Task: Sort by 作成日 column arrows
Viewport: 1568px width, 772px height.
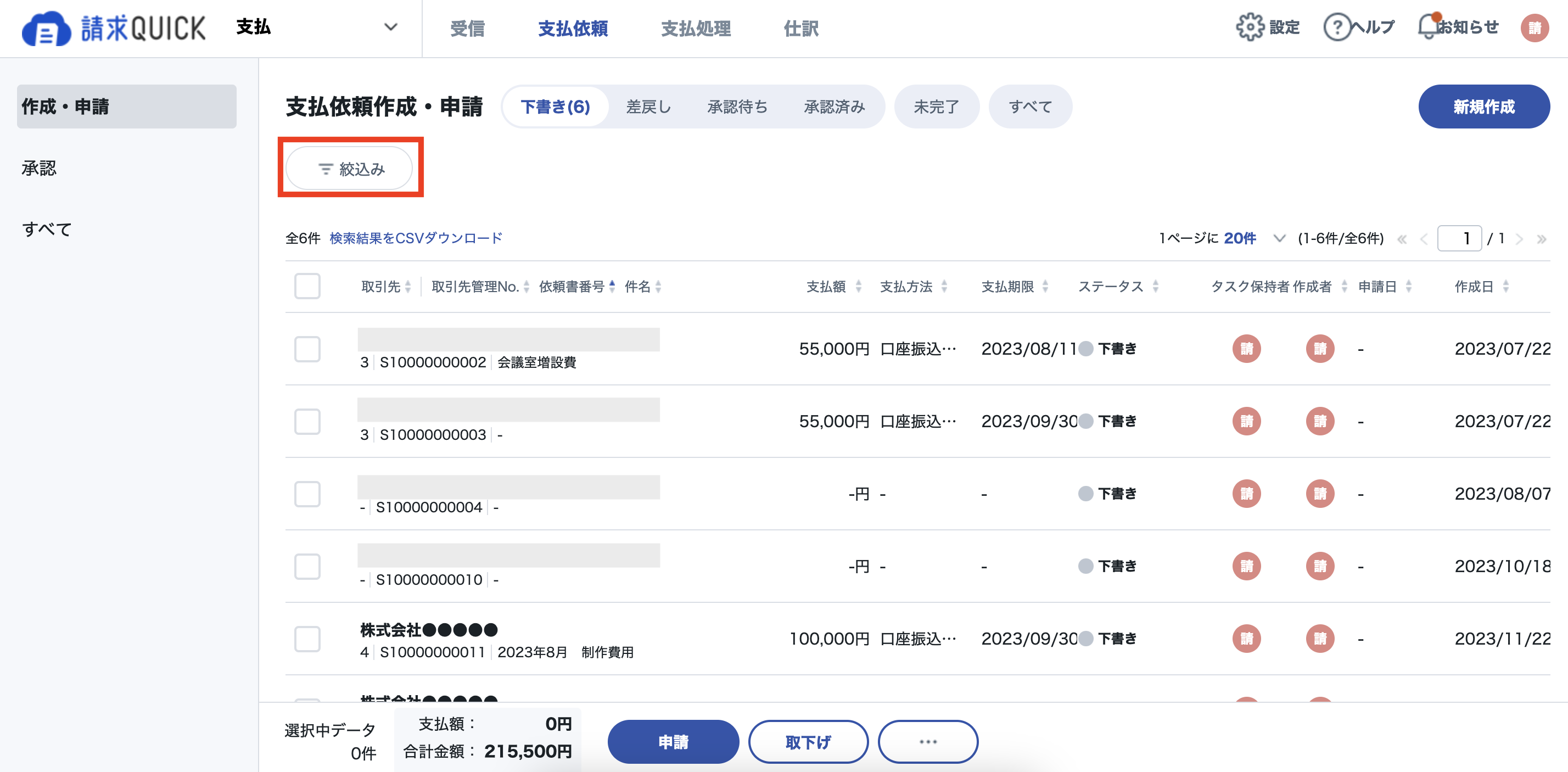Action: [x=1505, y=287]
